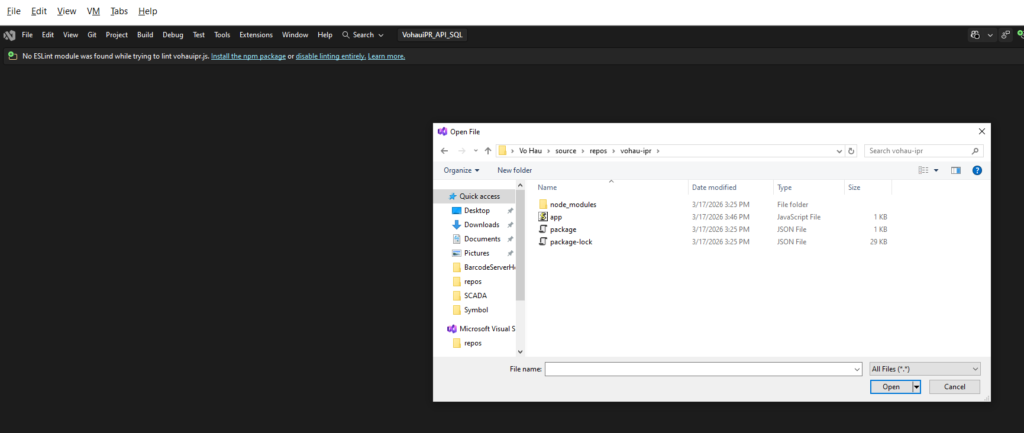Screen dimensions: 1024x433
Task: Expand the Open button split arrow
Action: point(915,387)
